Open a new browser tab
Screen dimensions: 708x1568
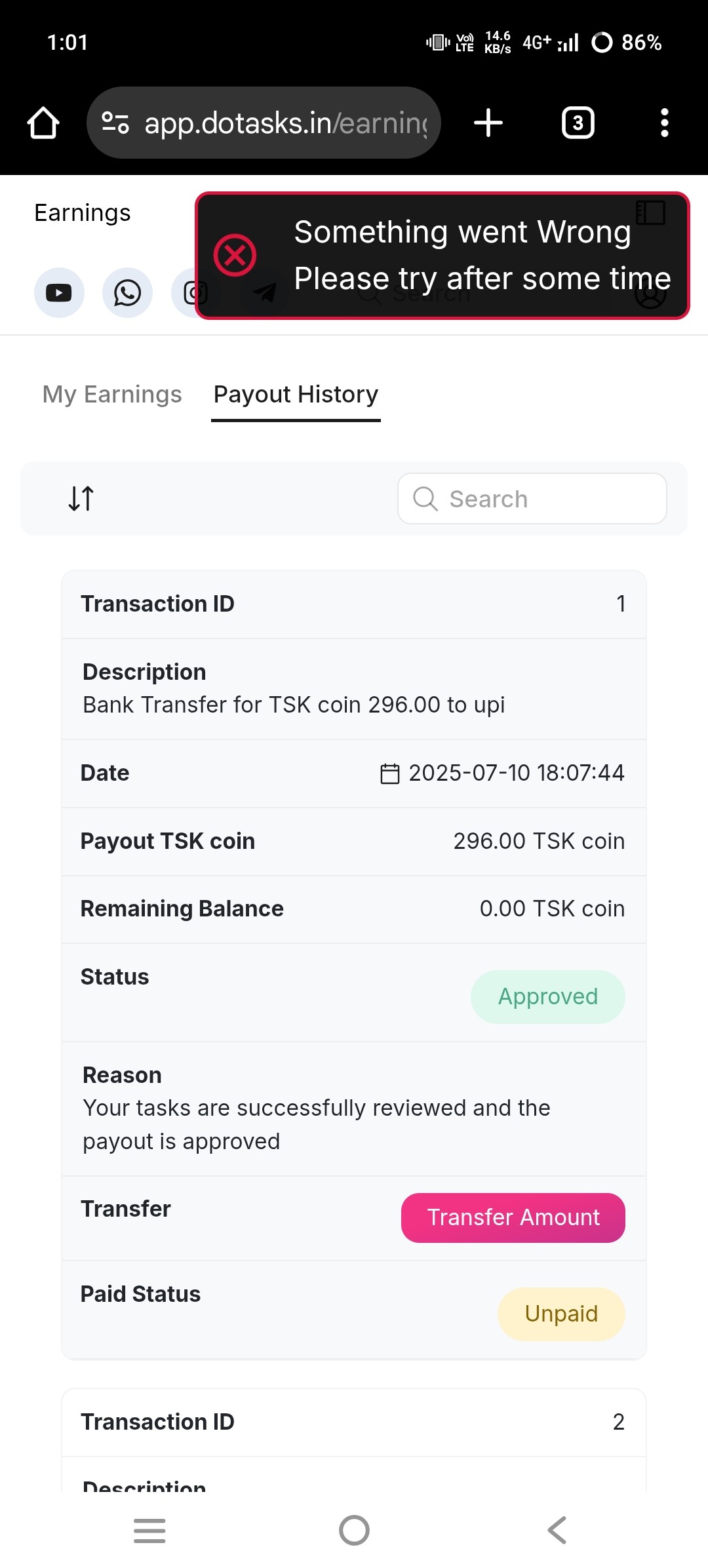click(x=488, y=123)
